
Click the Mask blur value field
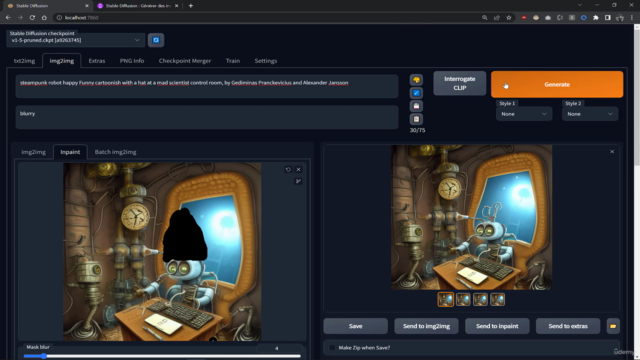point(279,348)
